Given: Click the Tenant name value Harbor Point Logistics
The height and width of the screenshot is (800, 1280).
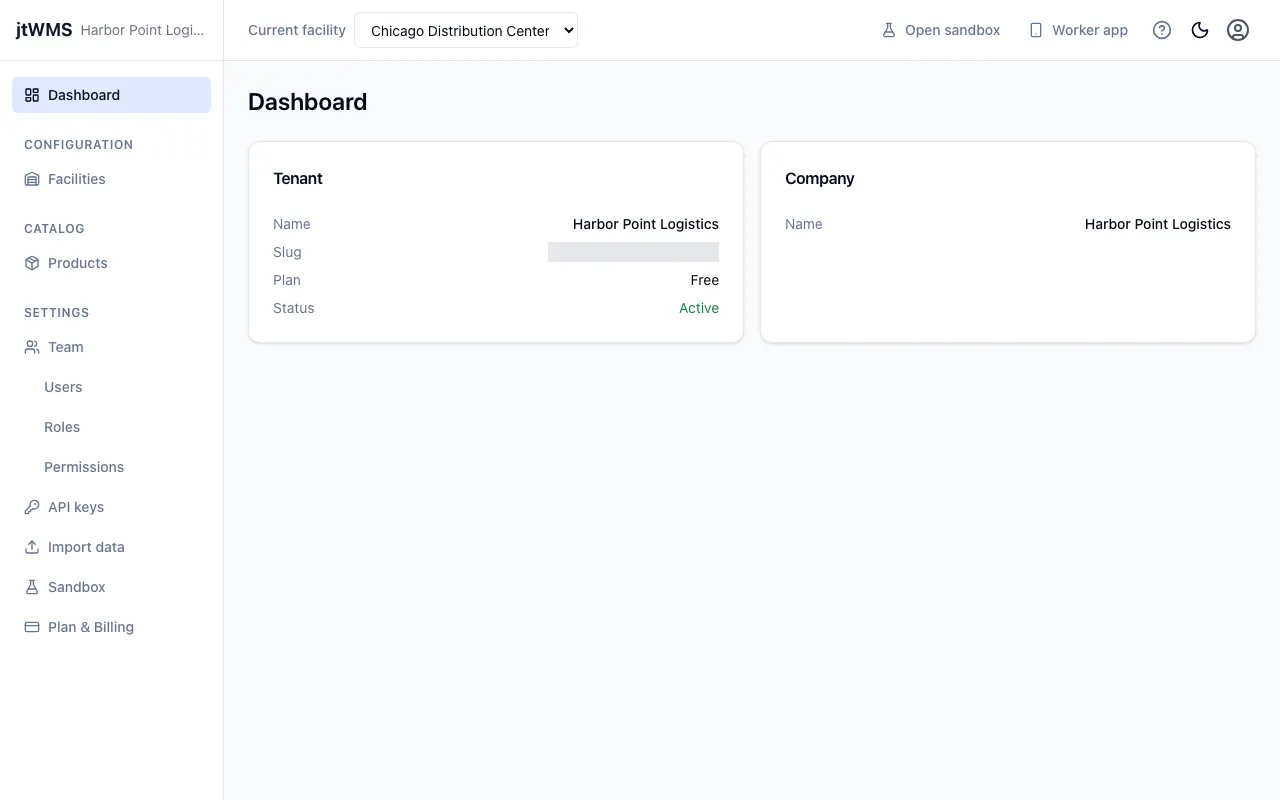Looking at the screenshot, I should click(x=646, y=224).
